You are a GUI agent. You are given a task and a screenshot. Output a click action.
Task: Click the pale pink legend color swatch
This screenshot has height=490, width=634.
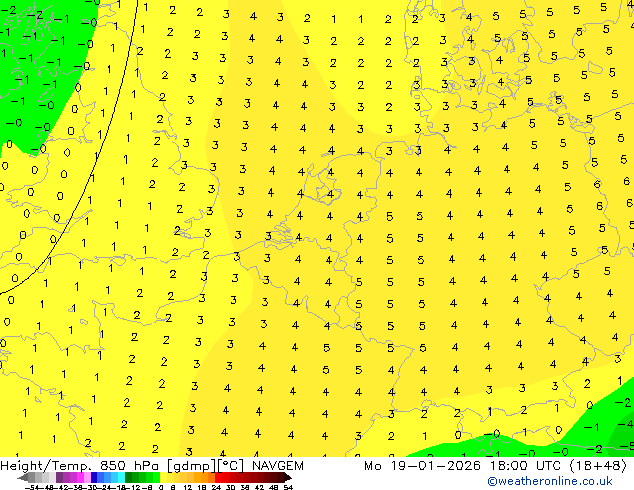pos(87,477)
